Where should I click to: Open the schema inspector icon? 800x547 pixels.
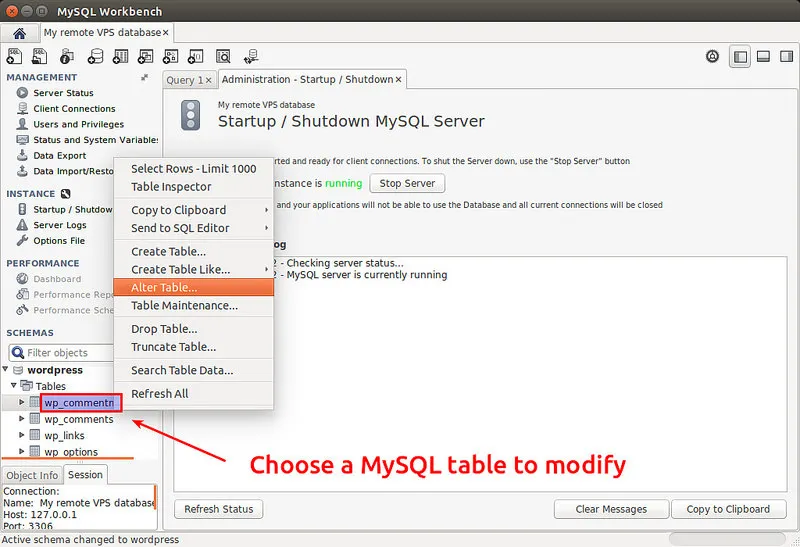67,56
